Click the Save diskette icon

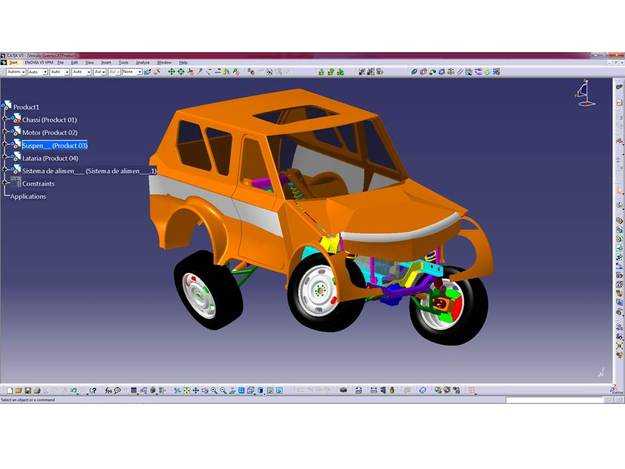[28, 391]
